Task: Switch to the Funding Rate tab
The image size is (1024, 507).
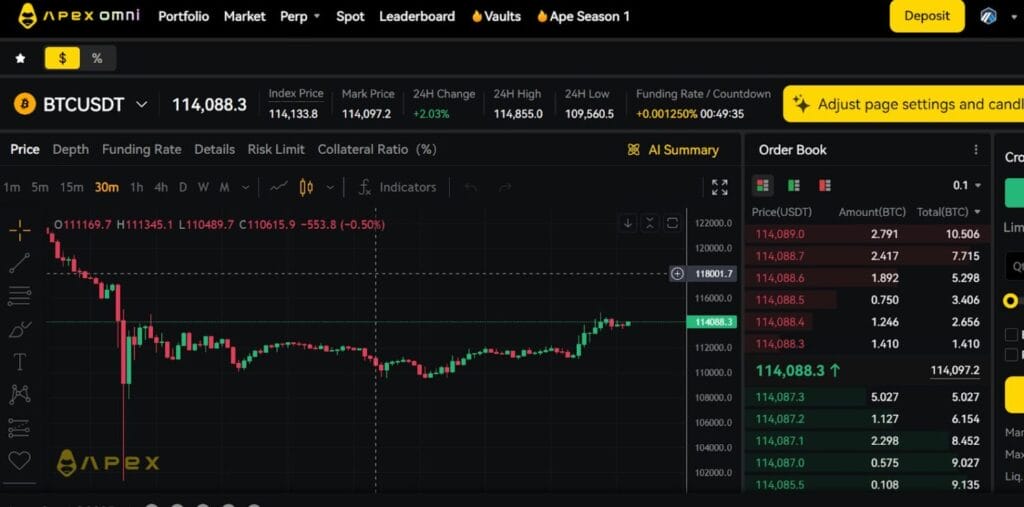Action: [142, 150]
